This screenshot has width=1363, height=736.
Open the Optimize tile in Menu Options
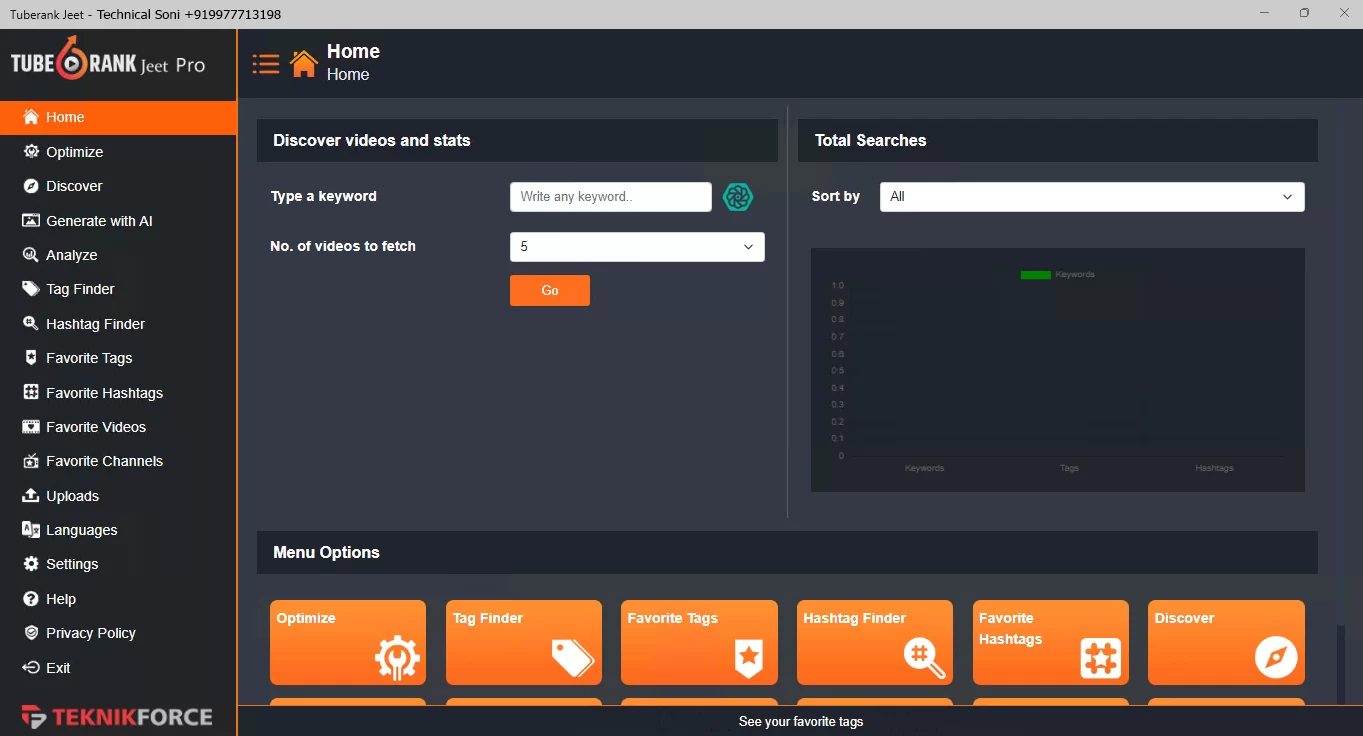(x=348, y=642)
